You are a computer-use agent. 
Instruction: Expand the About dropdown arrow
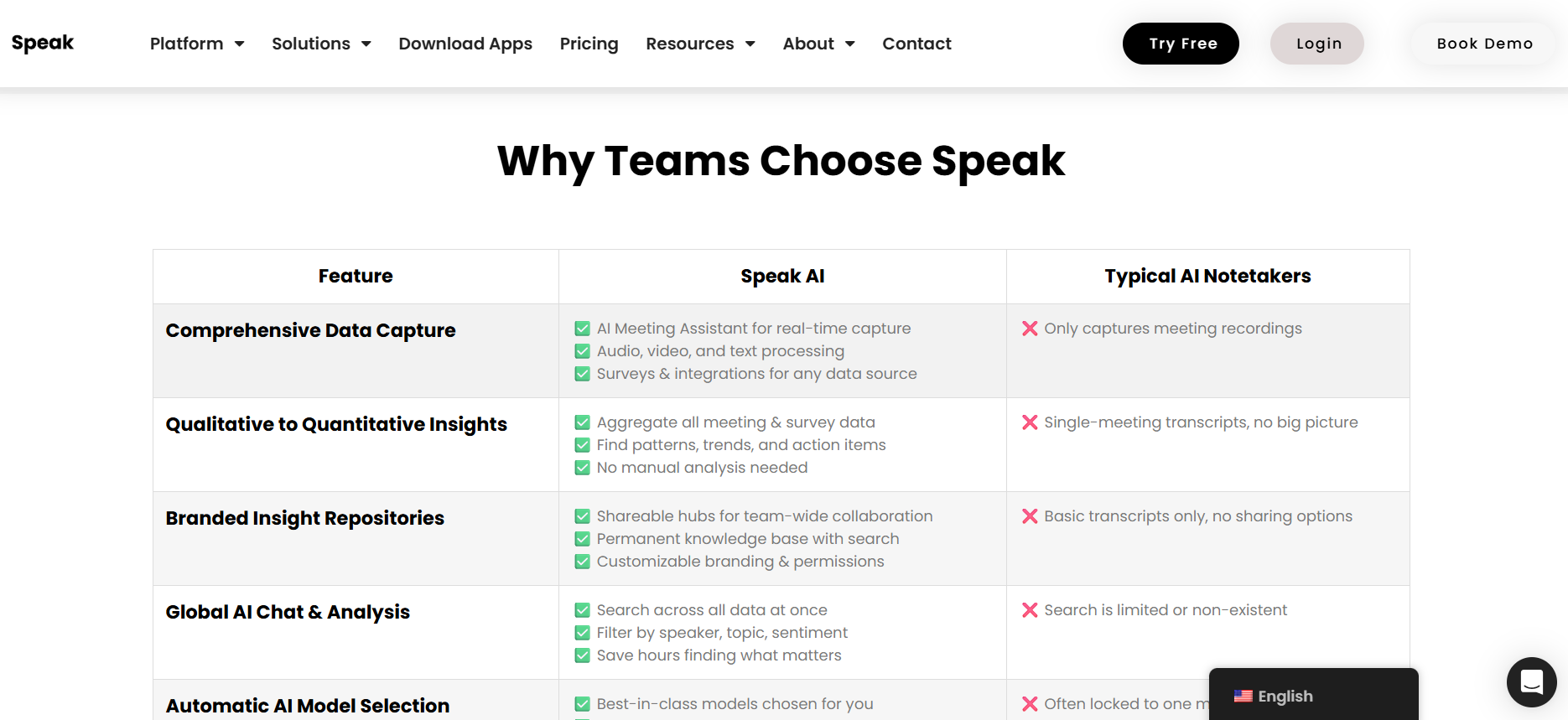point(849,44)
